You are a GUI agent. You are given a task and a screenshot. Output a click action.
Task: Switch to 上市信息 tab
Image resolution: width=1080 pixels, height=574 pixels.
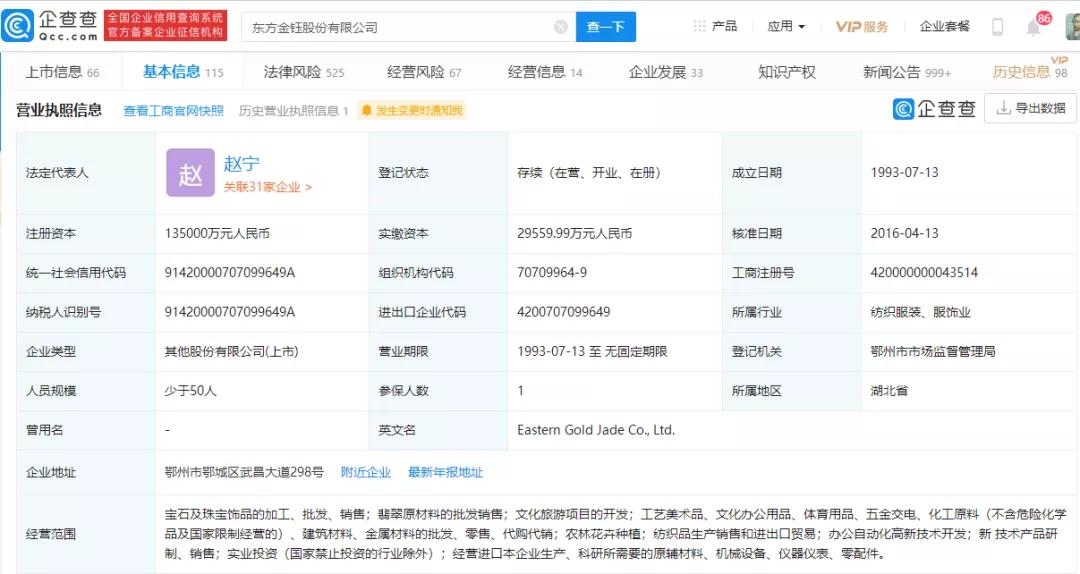(62, 72)
